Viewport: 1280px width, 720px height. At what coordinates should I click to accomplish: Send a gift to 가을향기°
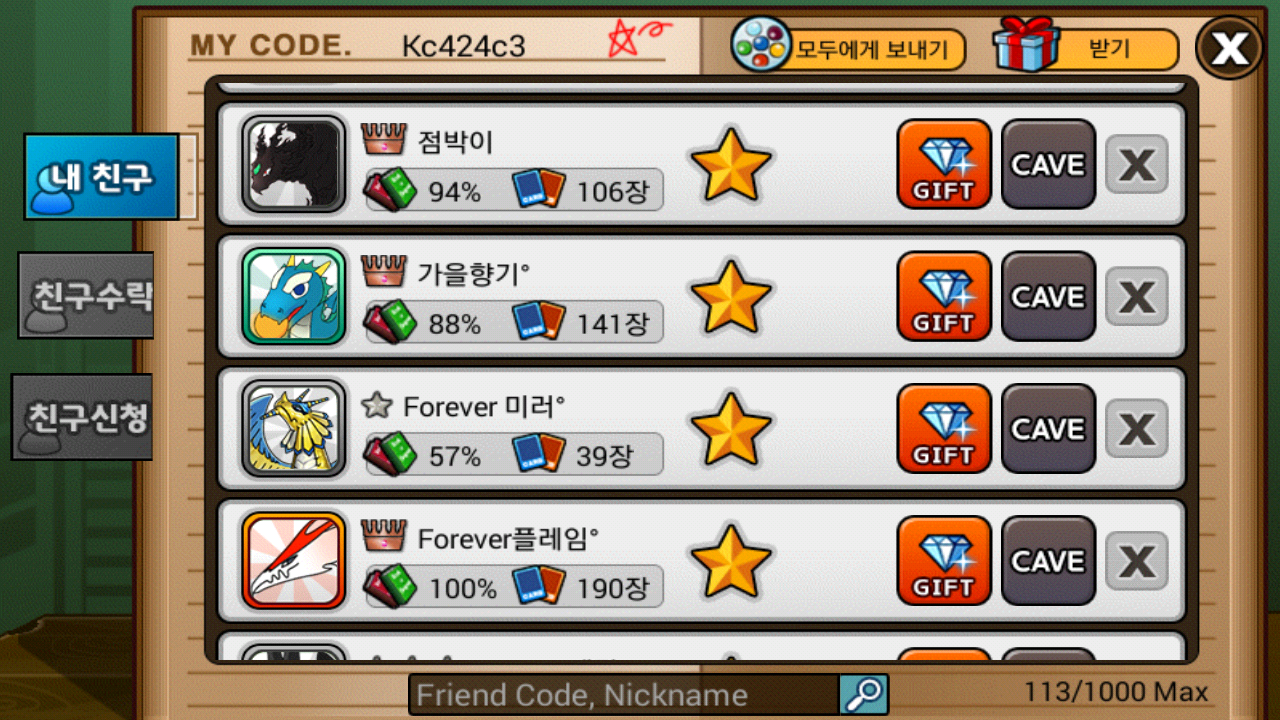(x=944, y=296)
